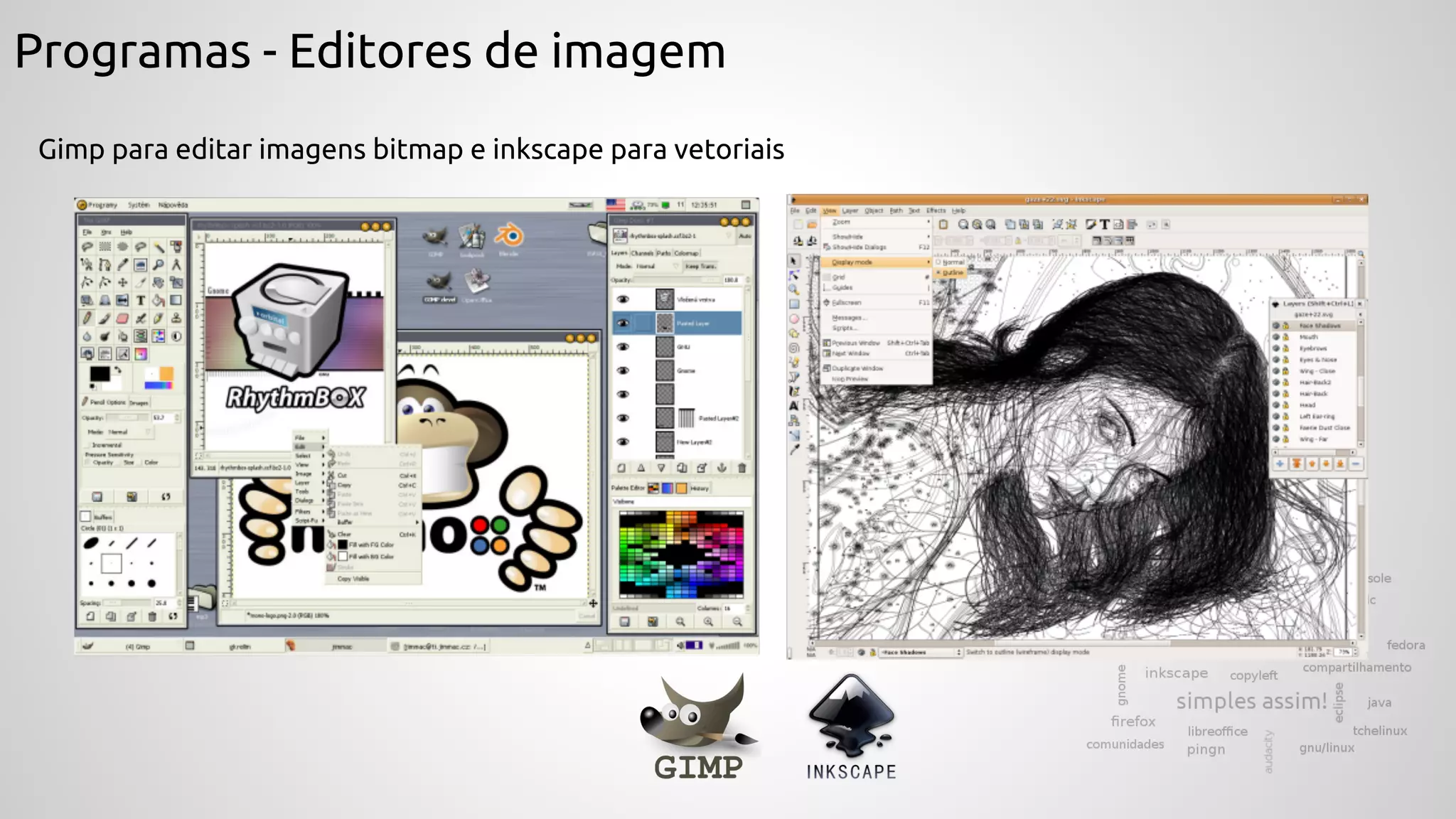Image resolution: width=1456 pixels, height=819 pixels.
Task: Select the Text tool in GIMP toolbox
Action: coord(140,301)
